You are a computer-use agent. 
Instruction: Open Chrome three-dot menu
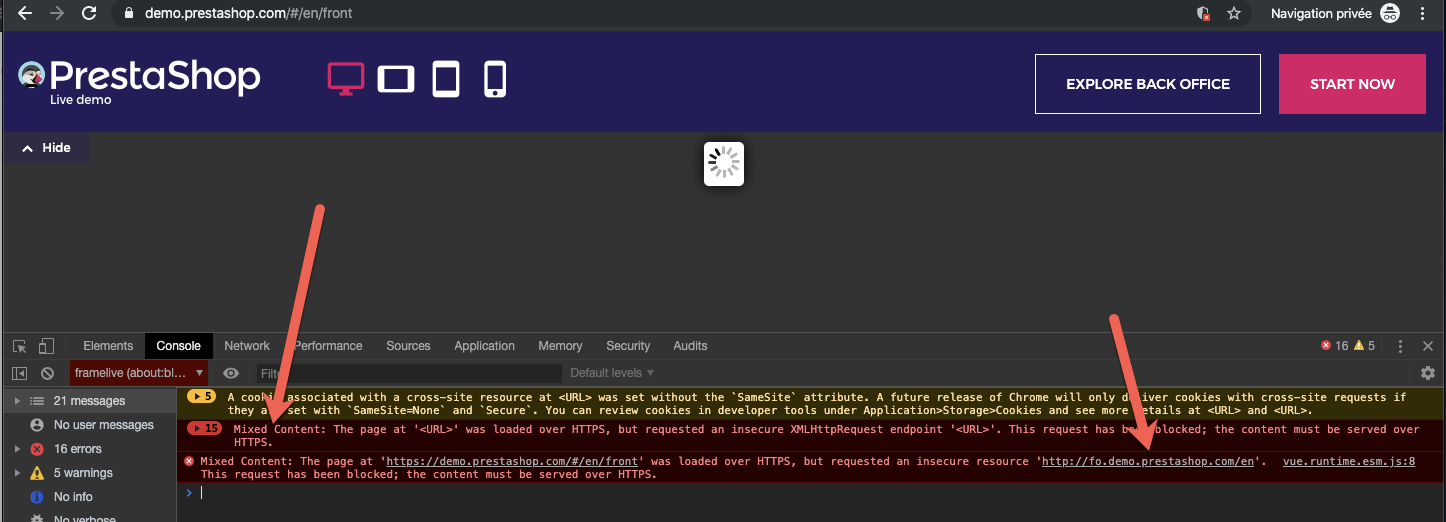(x=1422, y=14)
